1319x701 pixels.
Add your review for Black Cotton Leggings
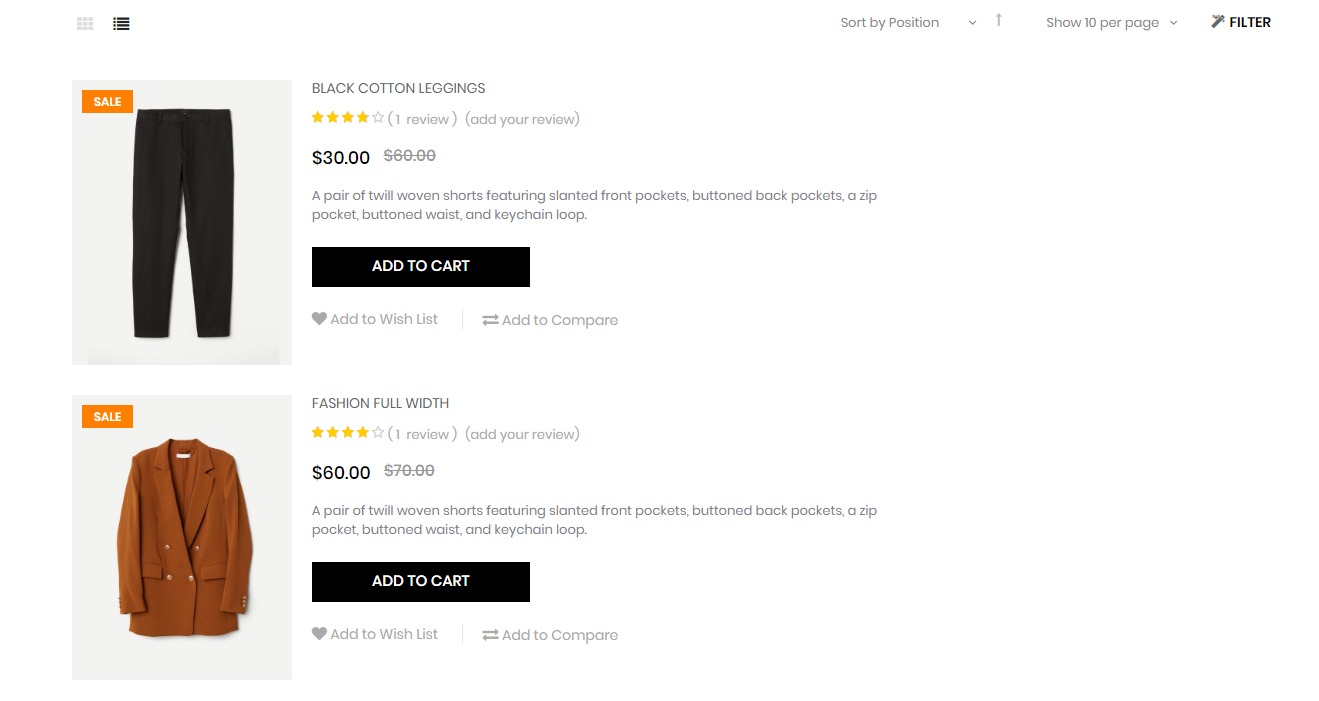click(522, 119)
